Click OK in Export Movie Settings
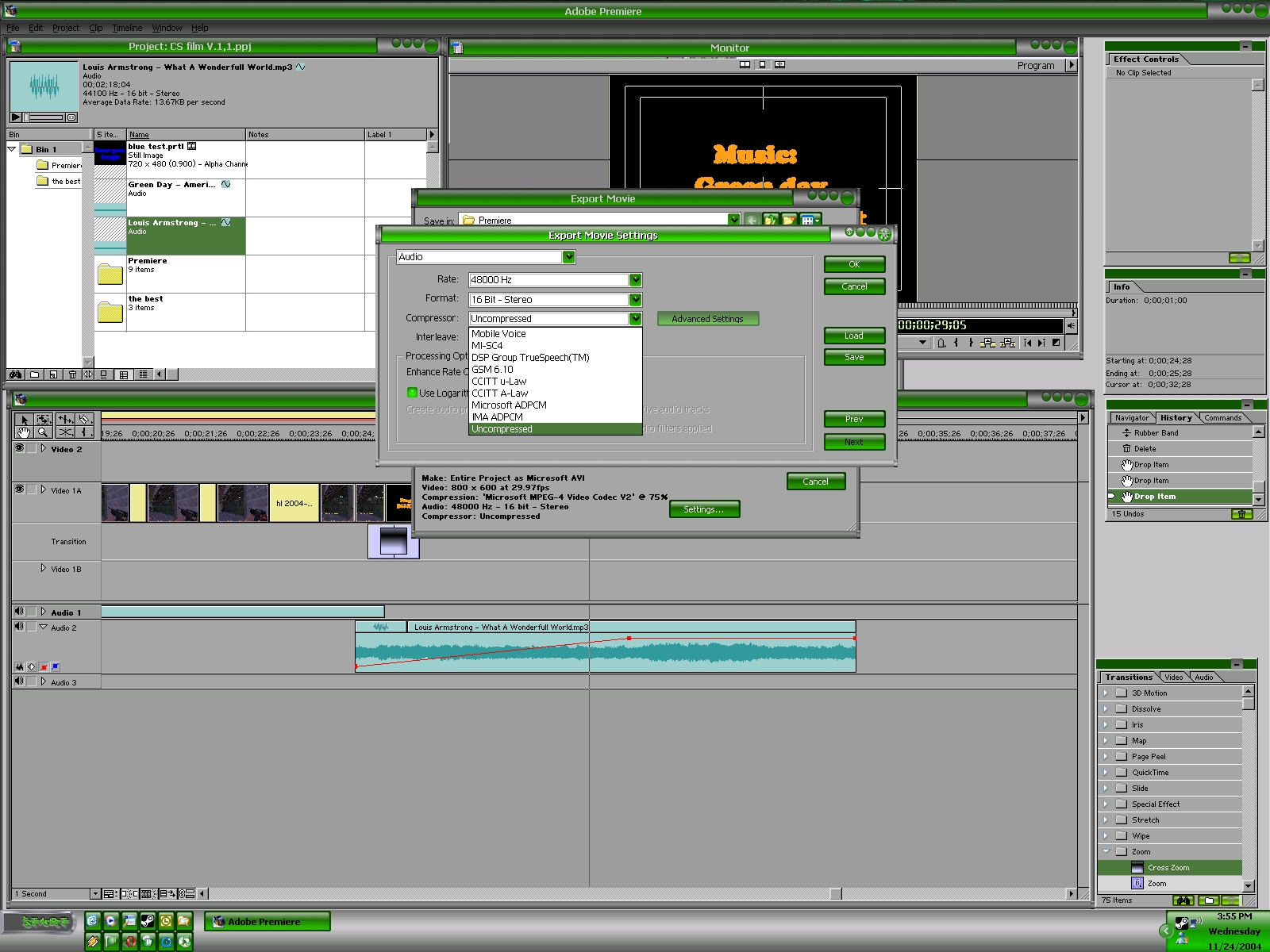The width and height of the screenshot is (1270, 952). tap(854, 265)
